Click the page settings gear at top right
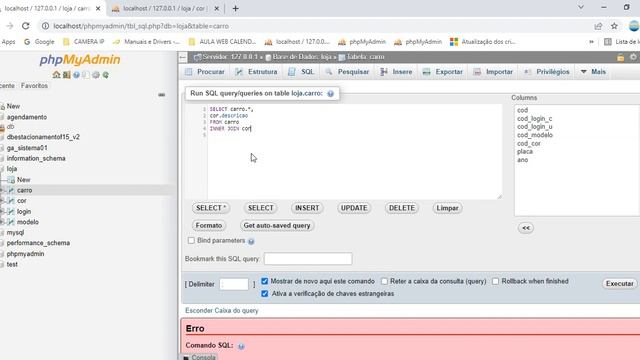Viewport: 640px width, 360px height. pyautogui.click(x=633, y=57)
